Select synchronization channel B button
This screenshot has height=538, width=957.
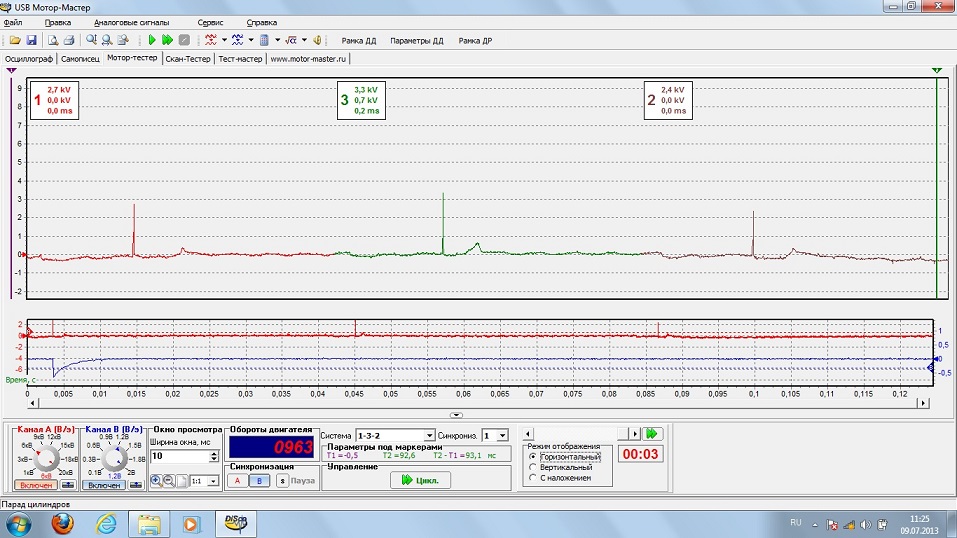(259, 481)
